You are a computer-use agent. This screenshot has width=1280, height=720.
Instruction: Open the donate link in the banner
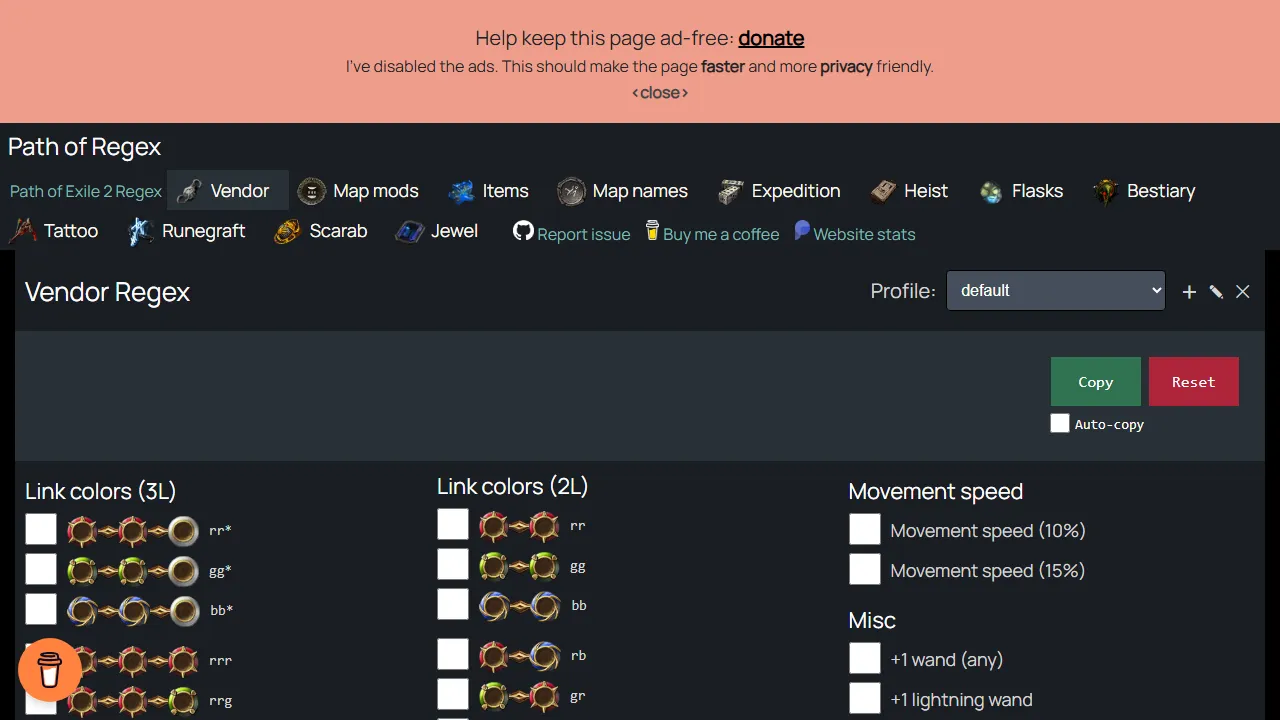coord(770,38)
